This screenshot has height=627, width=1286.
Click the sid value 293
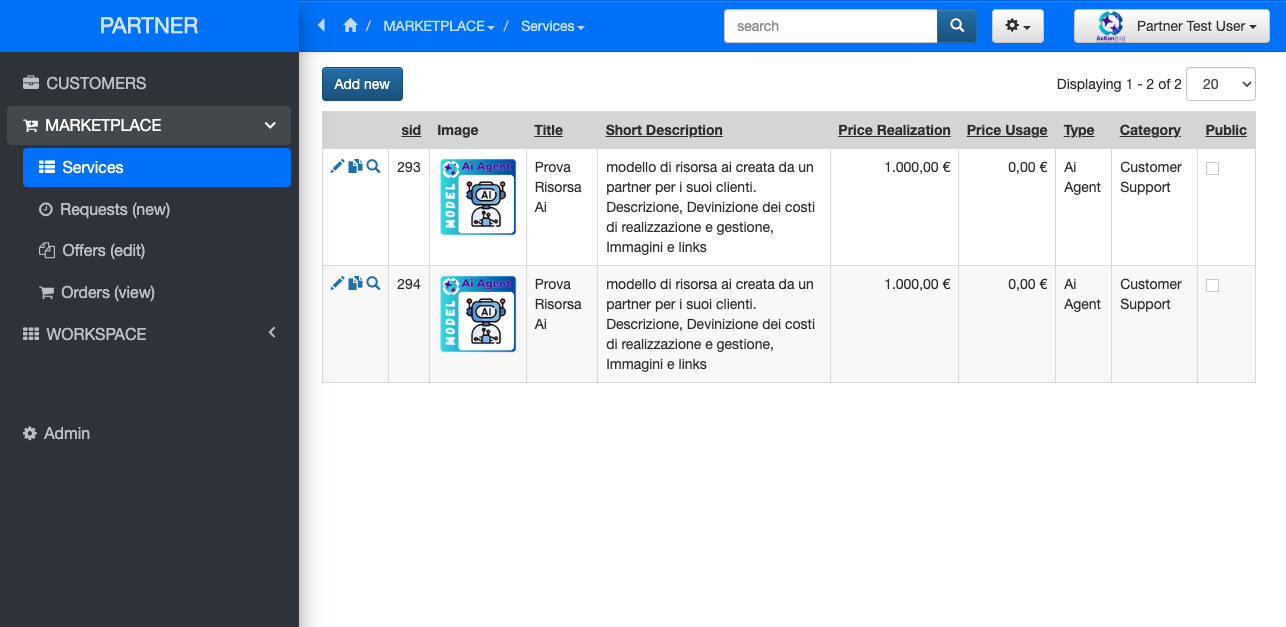click(409, 167)
